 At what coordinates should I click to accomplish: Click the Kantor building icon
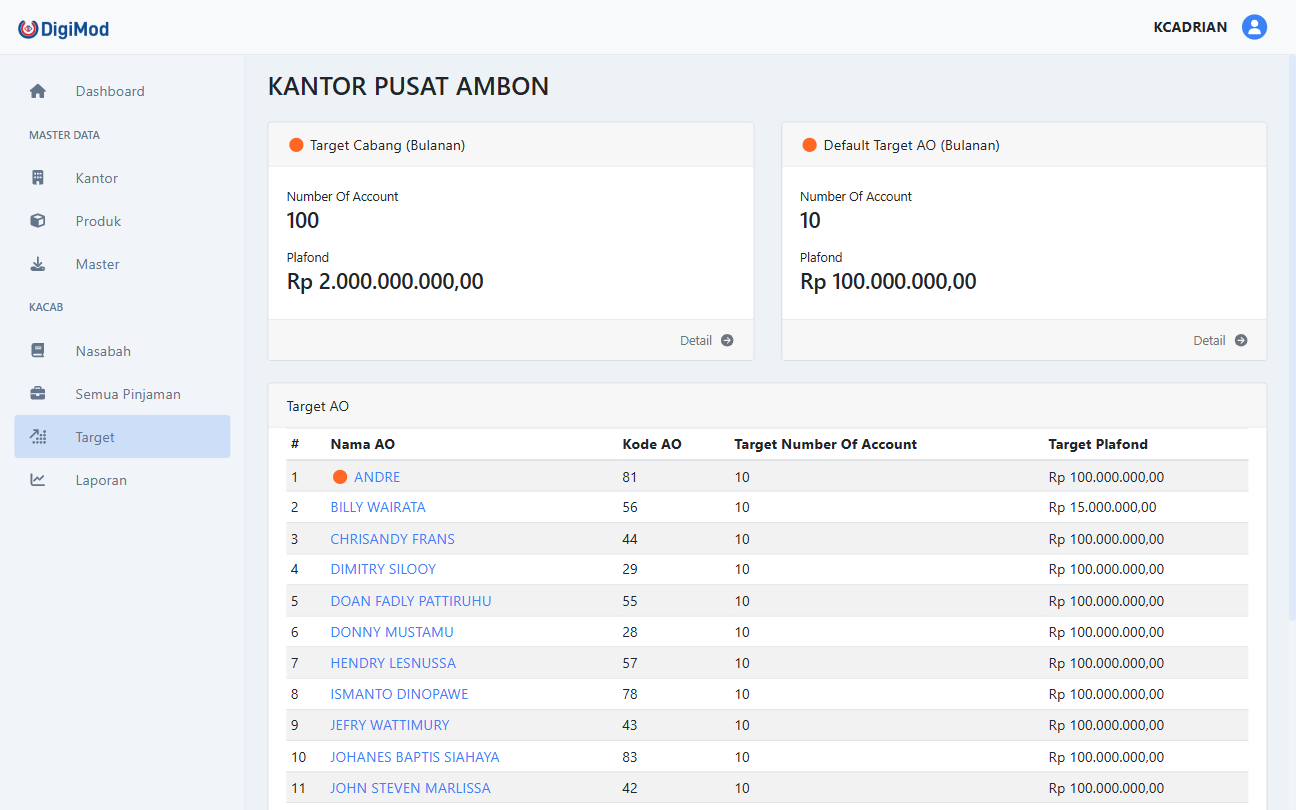click(38, 178)
